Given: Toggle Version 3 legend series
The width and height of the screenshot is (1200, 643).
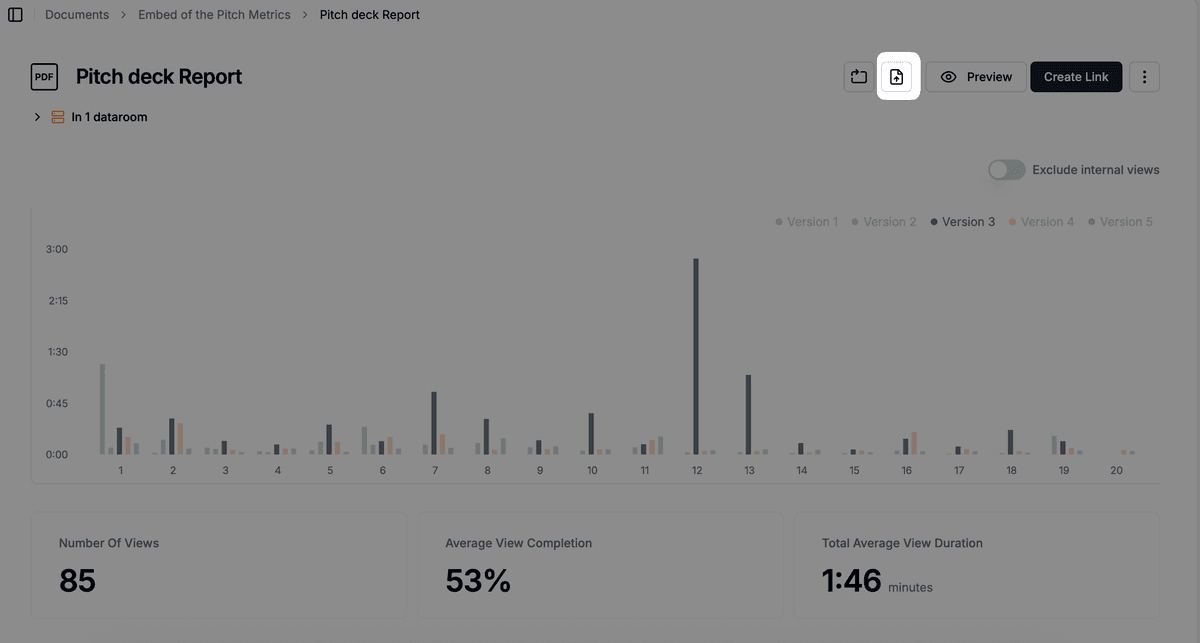Looking at the screenshot, I should [963, 222].
